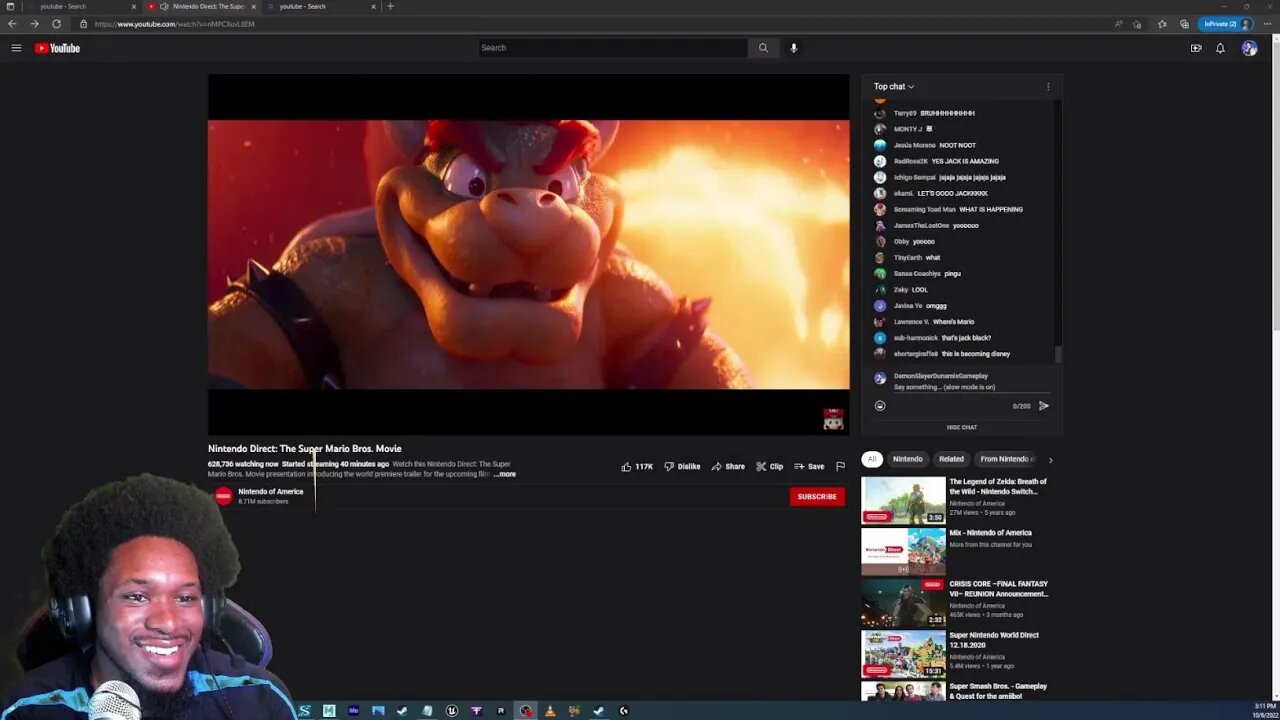
Task: Open the YouTube guide hamburger menu
Action: (x=16, y=48)
